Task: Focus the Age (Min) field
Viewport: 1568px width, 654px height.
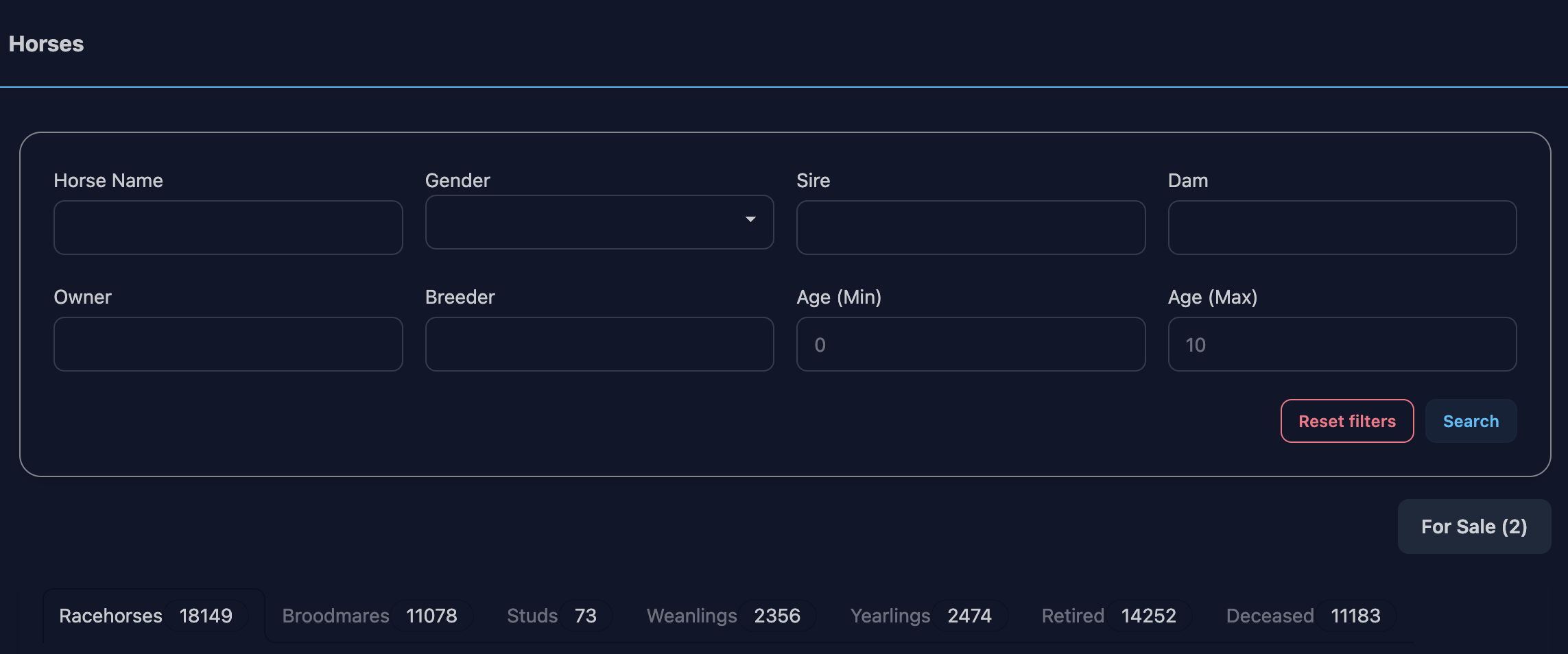Action: (971, 344)
